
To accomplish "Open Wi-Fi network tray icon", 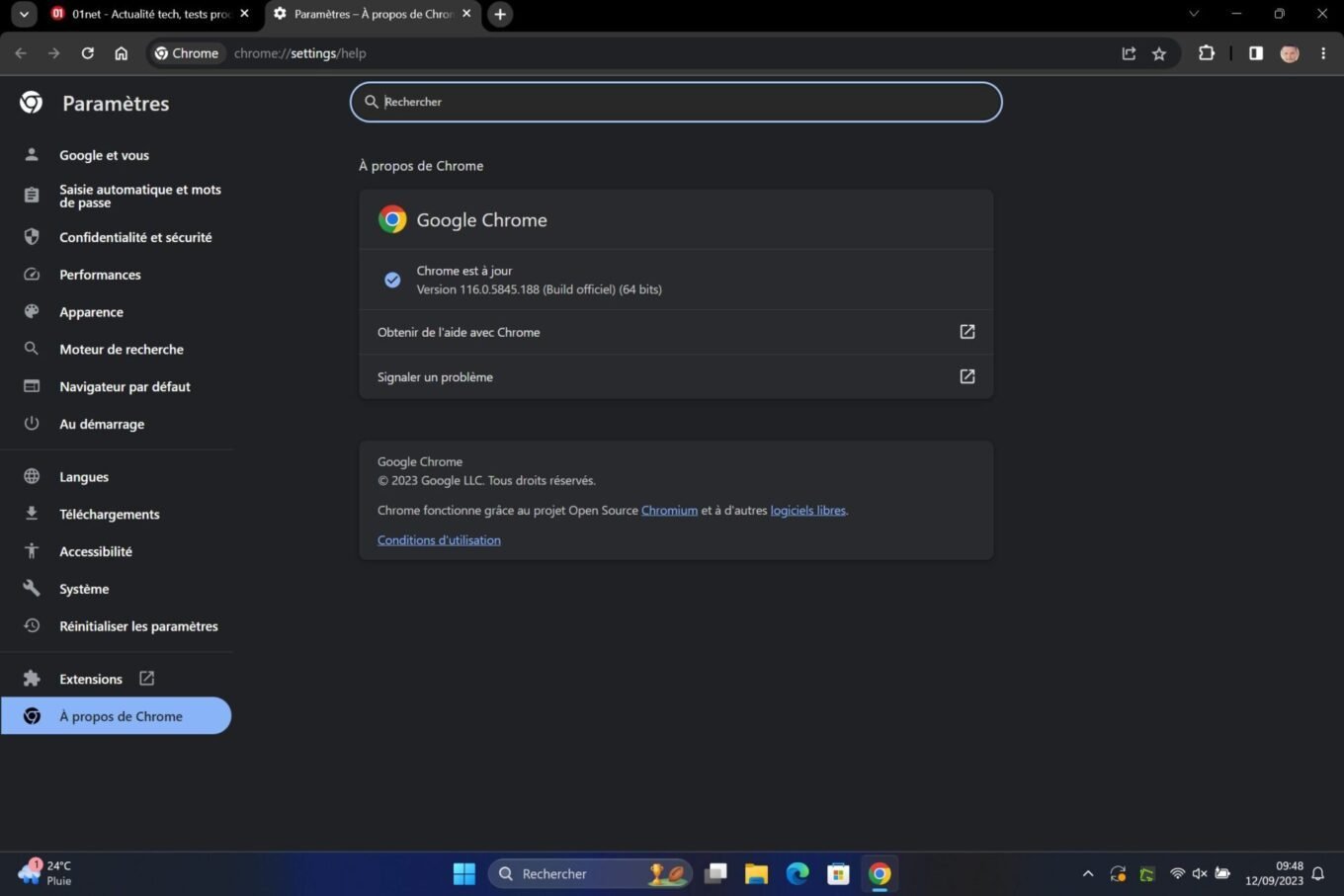I will click(1177, 873).
